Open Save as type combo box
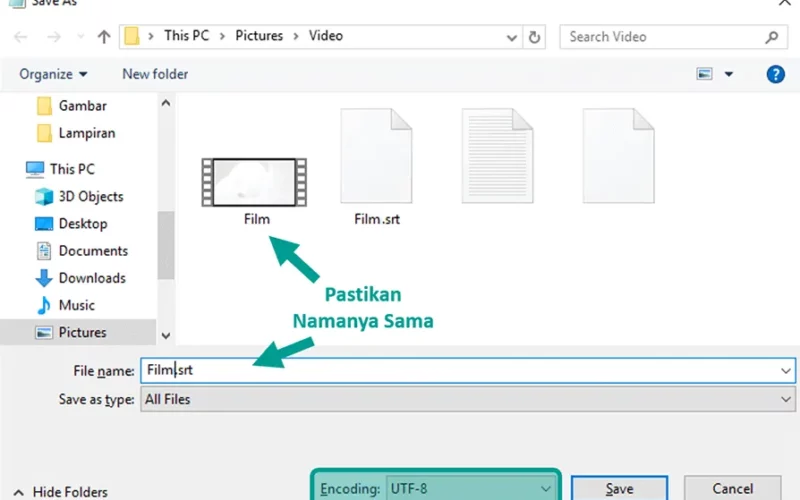Image resolution: width=800 pixels, height=500 pixels. (468, 399)
